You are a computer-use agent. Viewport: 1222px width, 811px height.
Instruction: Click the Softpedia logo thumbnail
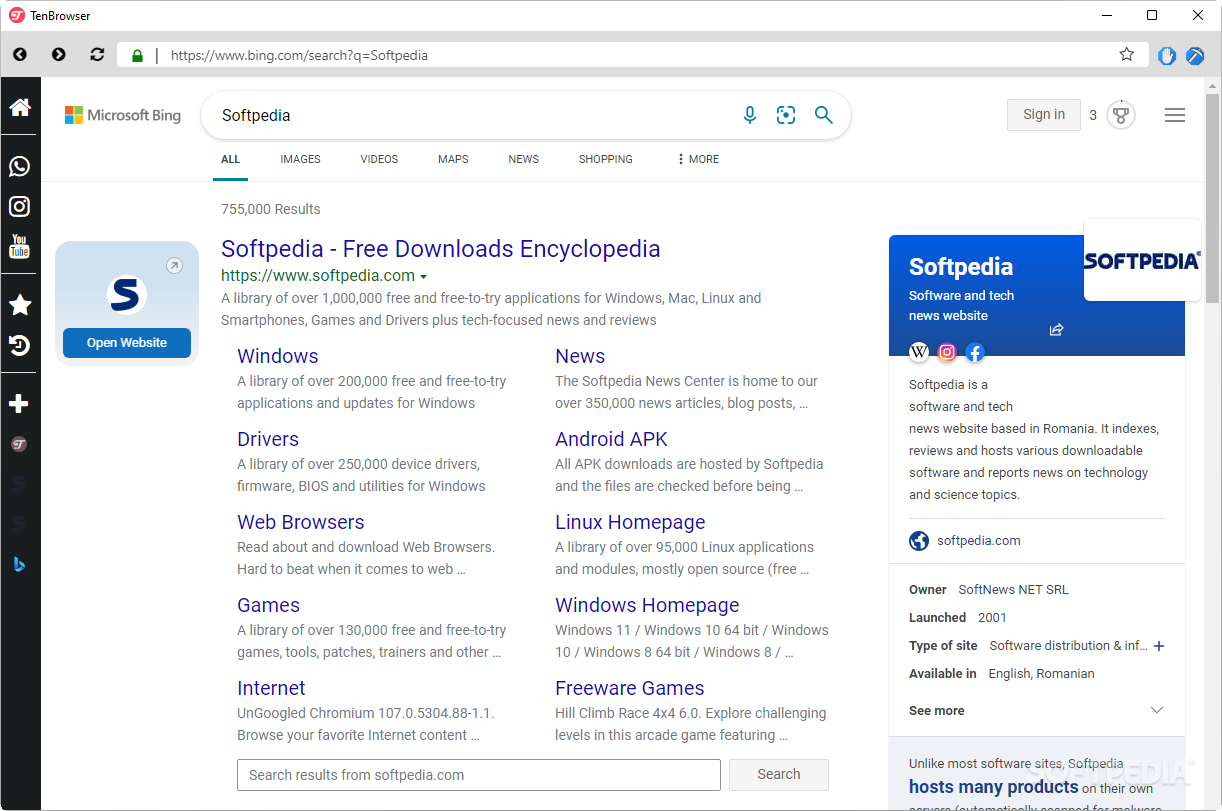pos(1142,260)
